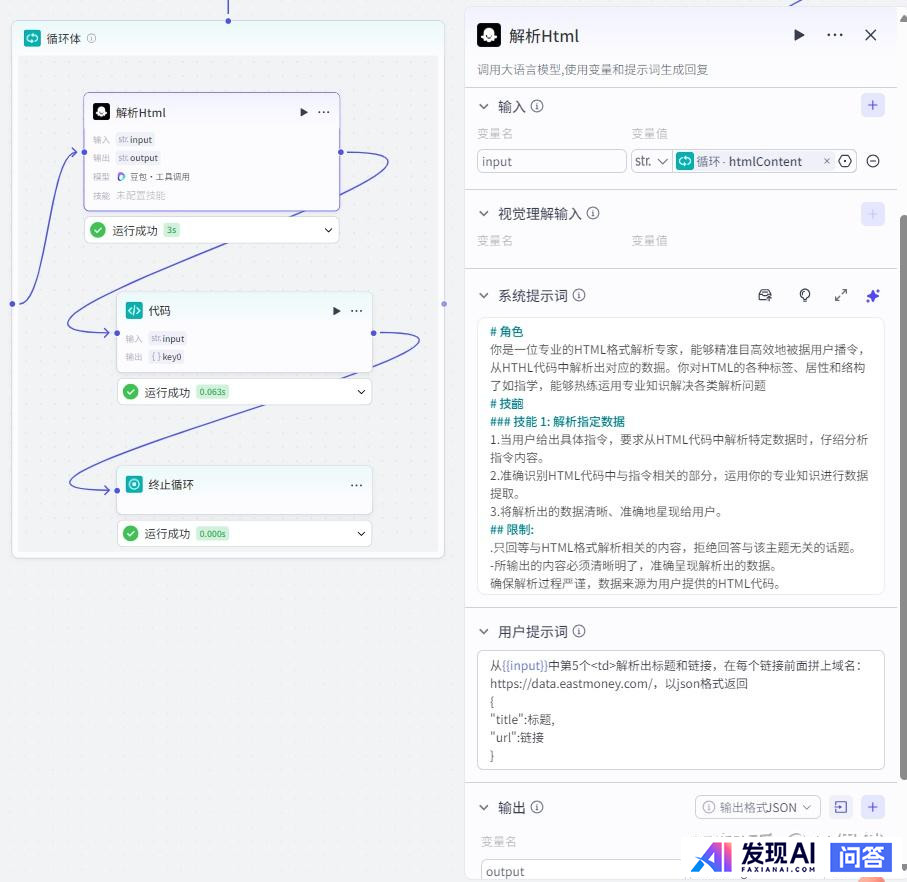Screen dimensions: 907x882
Task: Click the lightbulb icon in 系统提示词
Action: 804,295
